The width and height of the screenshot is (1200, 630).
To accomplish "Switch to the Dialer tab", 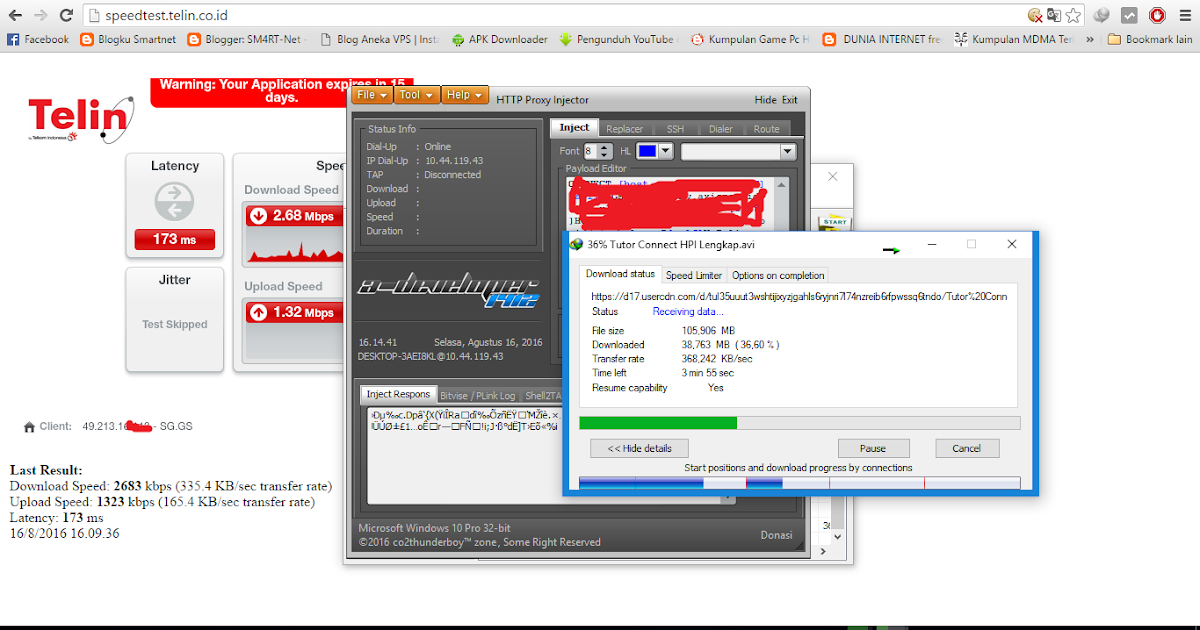I will (721, 129).
